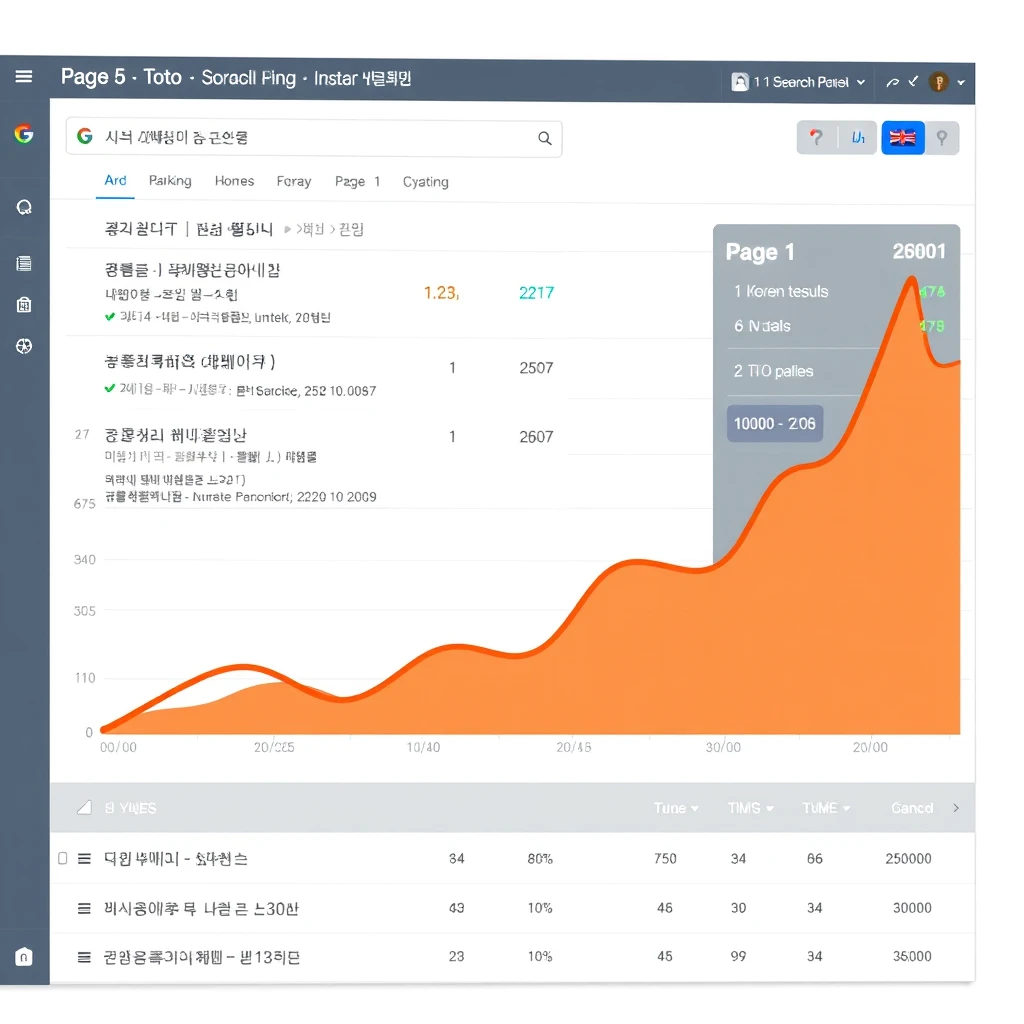Check the checkbox on the first table row
The image size is (1024, 1024).
(63, 858)
